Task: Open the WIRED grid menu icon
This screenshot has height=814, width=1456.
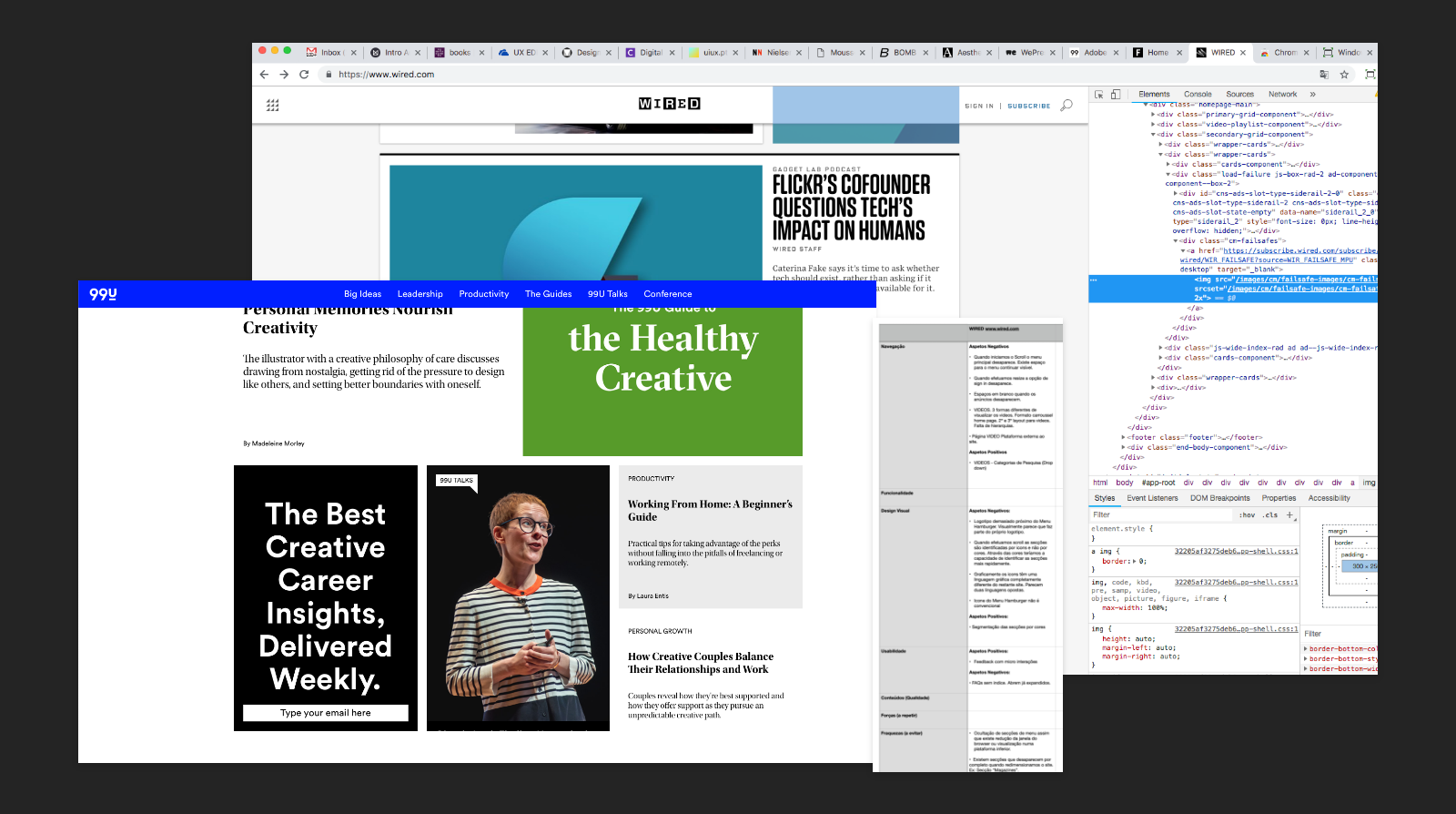Action: [272, 106]
